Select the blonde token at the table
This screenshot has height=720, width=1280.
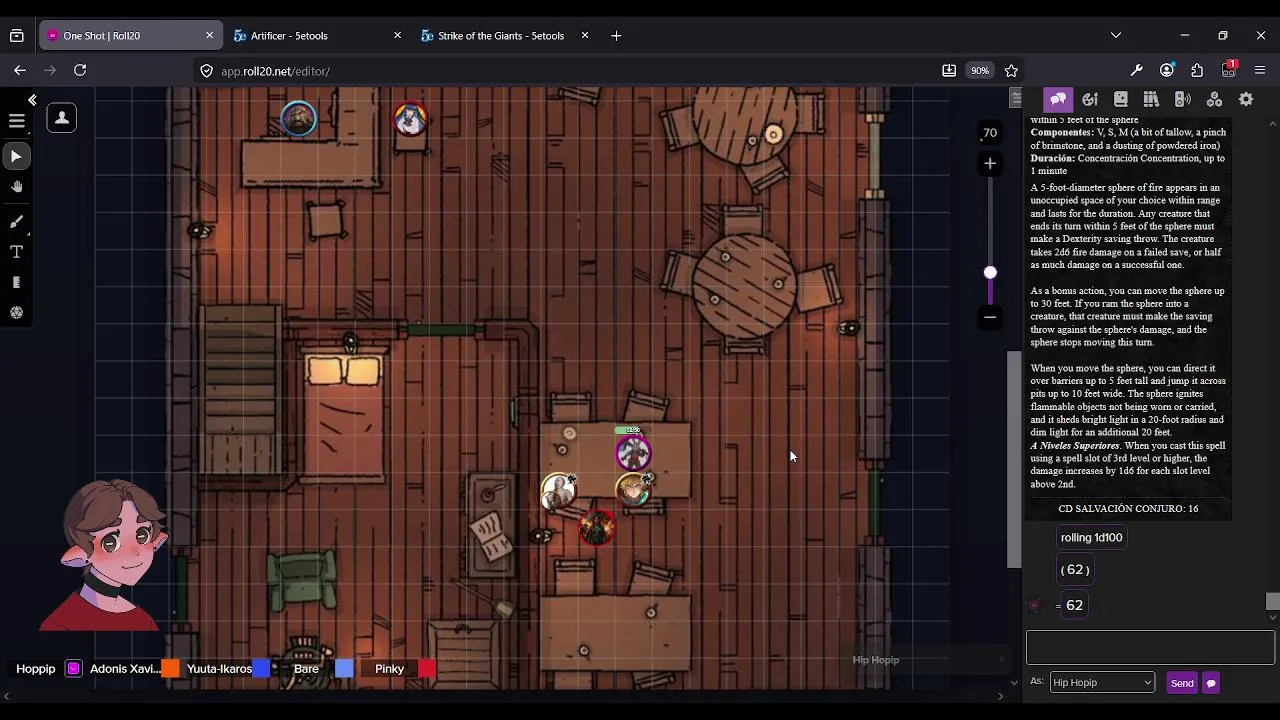[633, 489]
